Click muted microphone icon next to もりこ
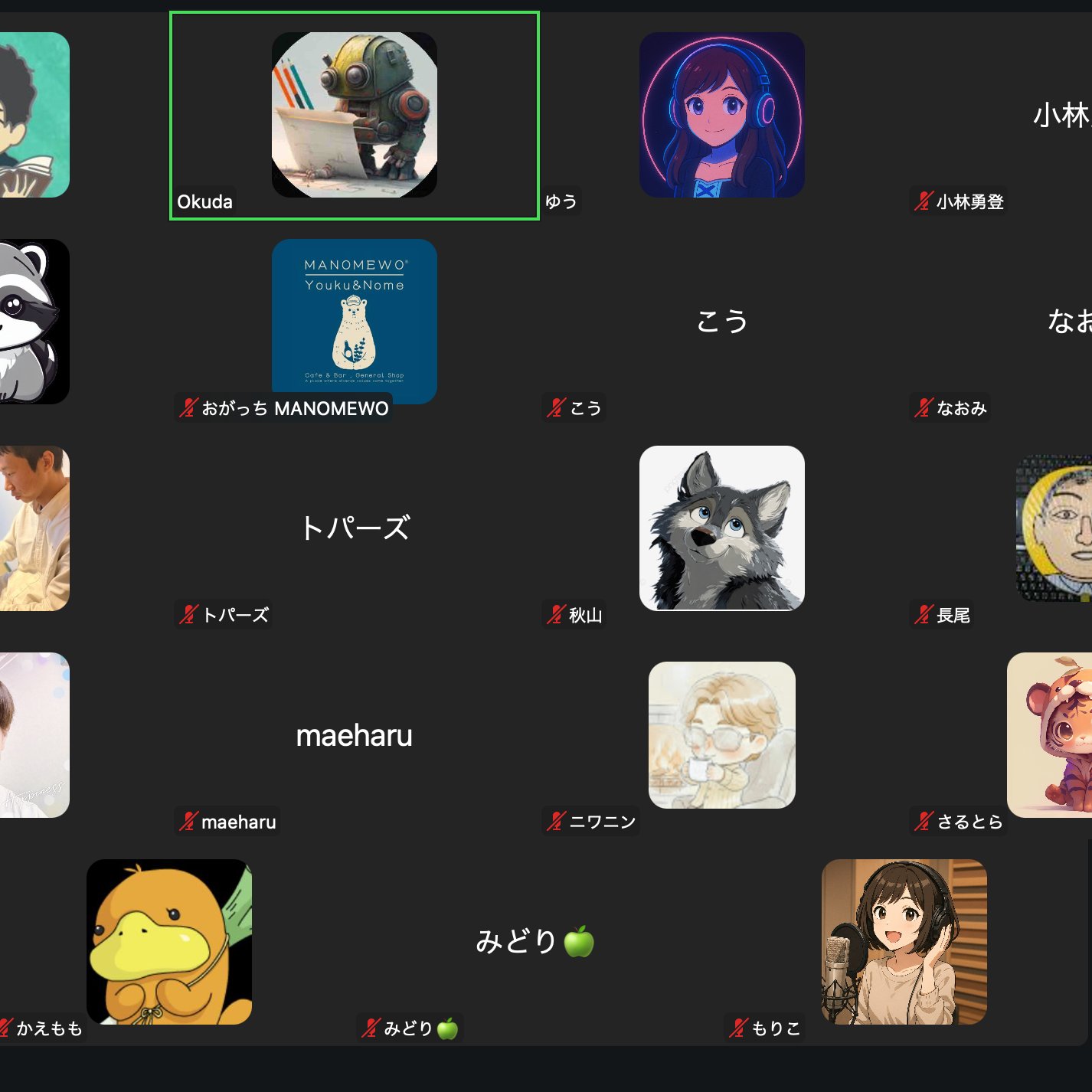 point(738,1028)
